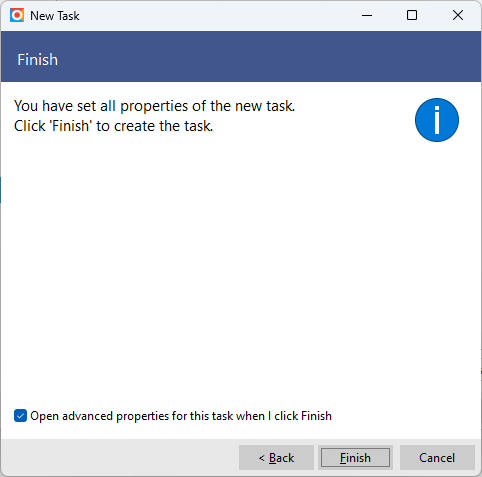Screen dimensions: 482x477
Task: Click the gray footer bar left of Back
Action: tap(120, 458)
